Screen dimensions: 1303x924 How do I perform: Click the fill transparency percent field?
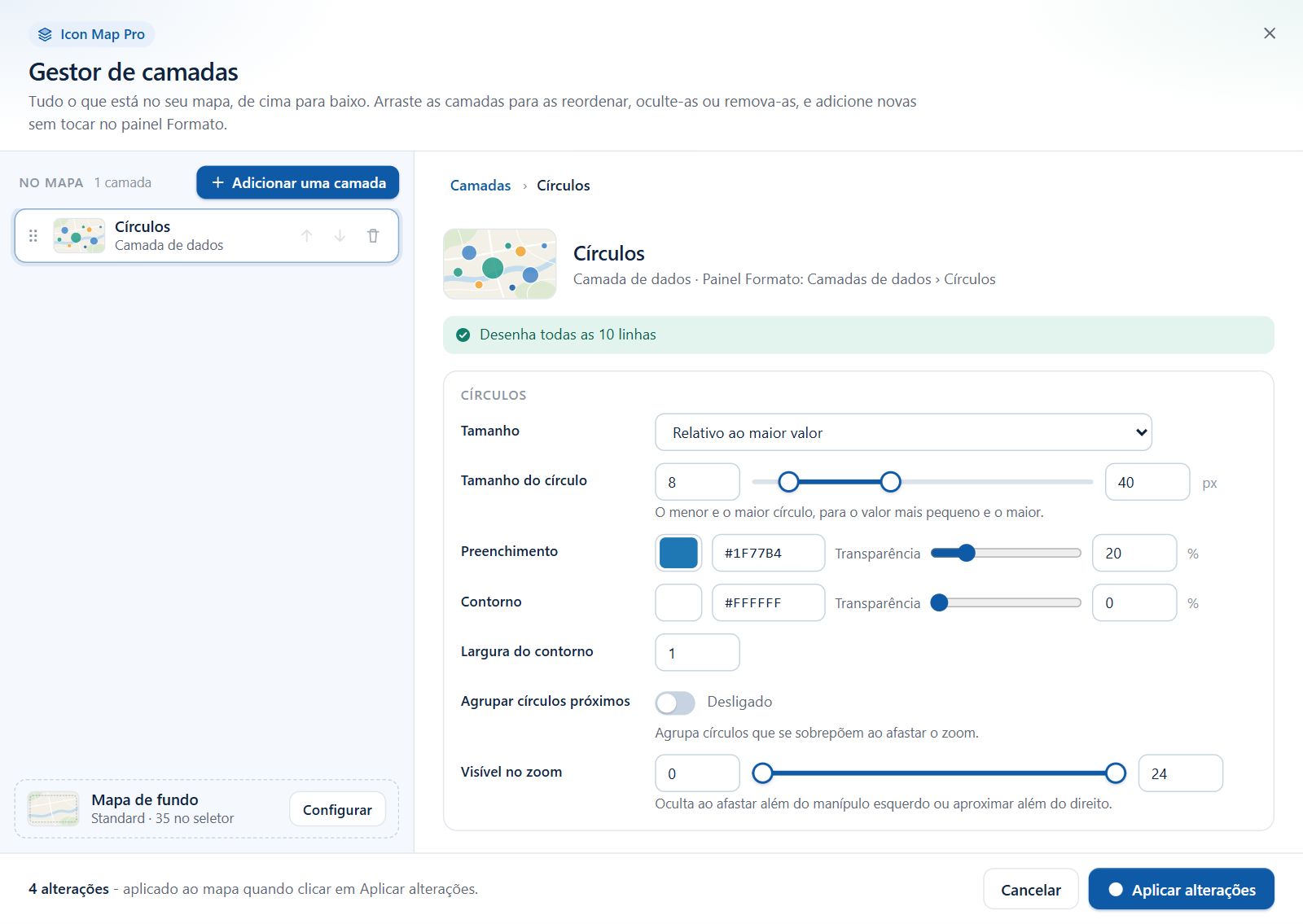1134,553
